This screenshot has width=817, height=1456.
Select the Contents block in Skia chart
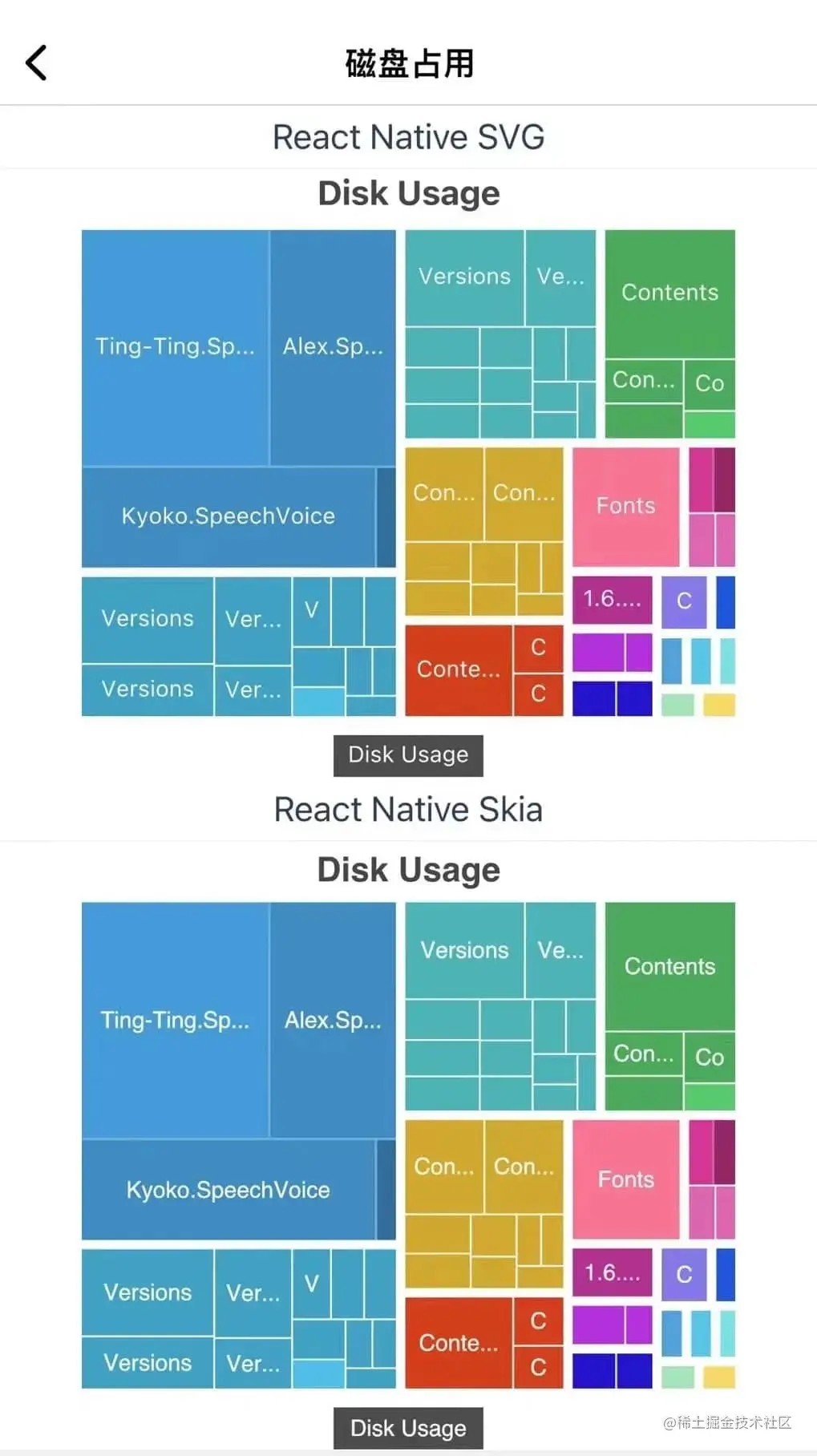pyautogui.click(x=669, y=966)
